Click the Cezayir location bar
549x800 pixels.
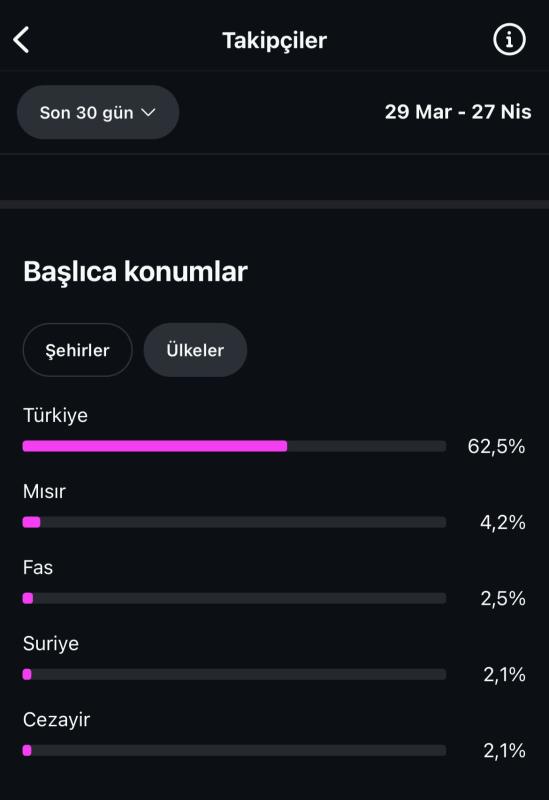tap(234, 750)
